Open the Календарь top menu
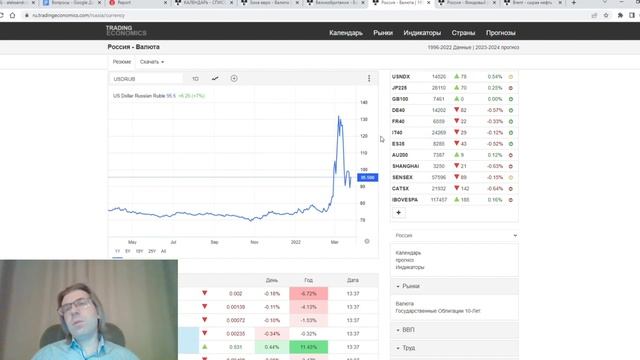Screen dimensions: 640x360 (x=346, y=33)
